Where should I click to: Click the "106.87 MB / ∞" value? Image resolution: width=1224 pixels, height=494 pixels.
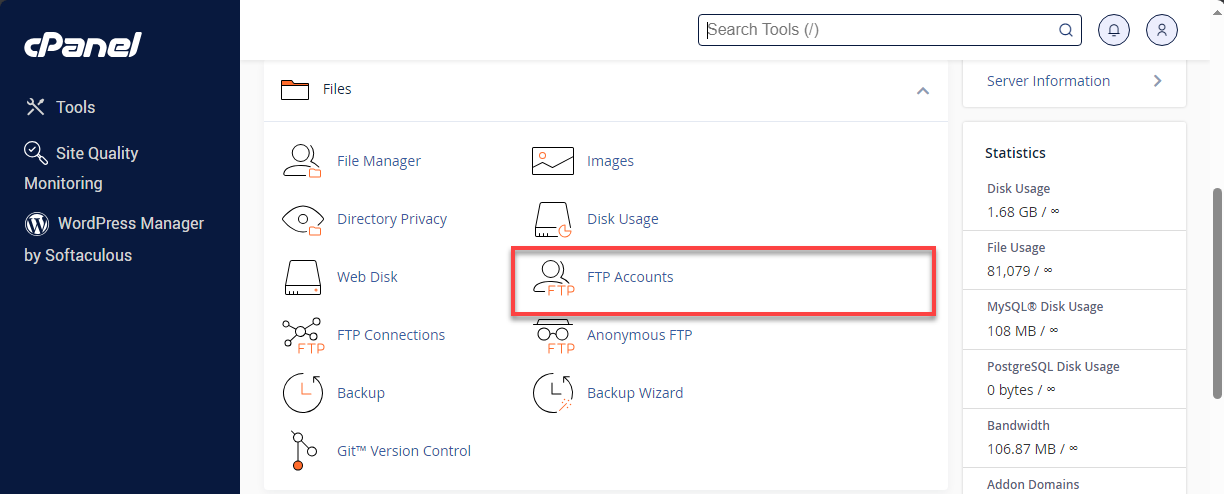click(x=1033, y=448)
